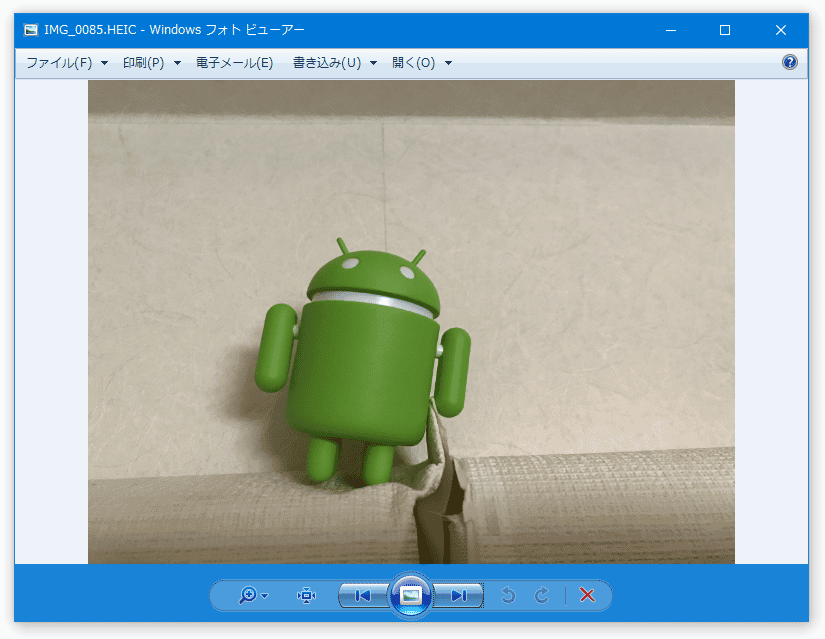Click the Android figure photo
The width and height of the screenshot is (825, 639).
(x=411, y=322)
